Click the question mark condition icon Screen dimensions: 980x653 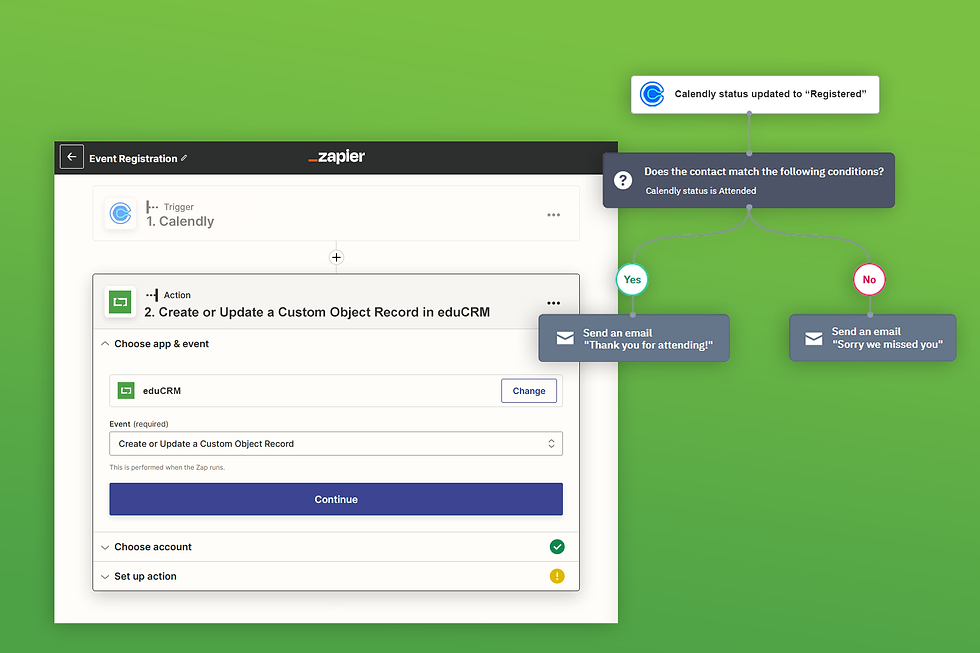point(622,181)
